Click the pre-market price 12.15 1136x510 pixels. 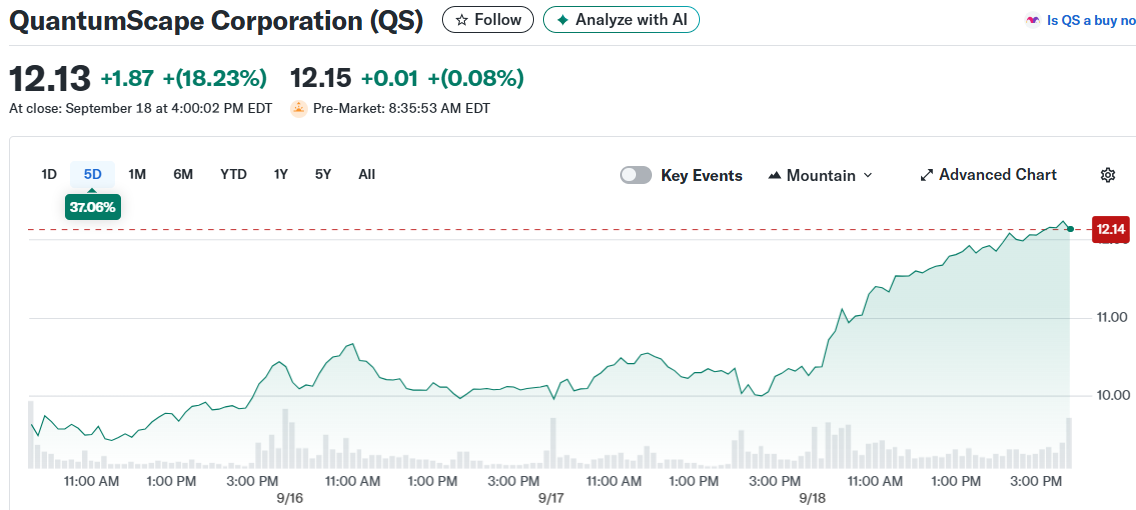click(321, 78)
